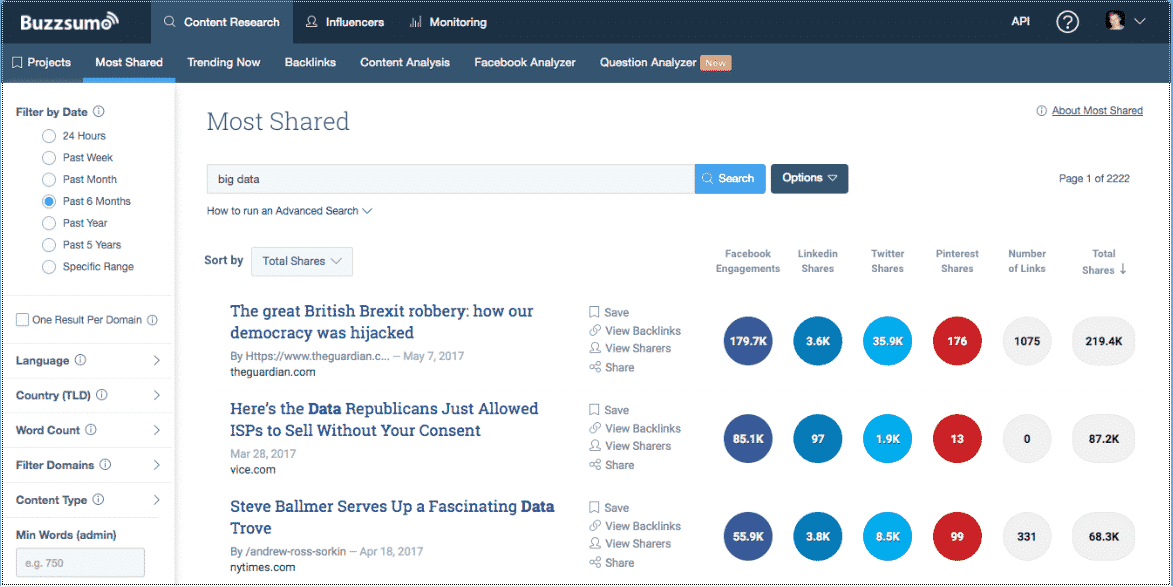Click the Total Shares column sort arrow

[x=1123, y=269]
